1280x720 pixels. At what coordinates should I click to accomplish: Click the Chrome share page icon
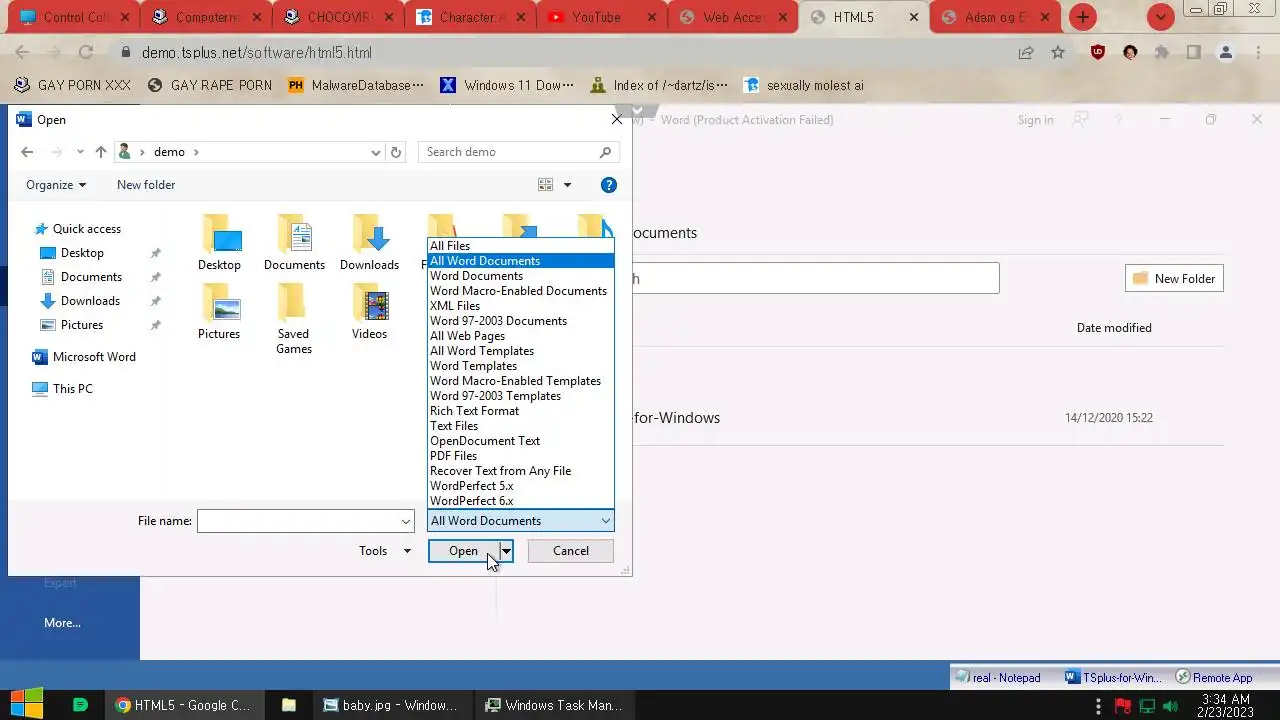pos(1026,53)
